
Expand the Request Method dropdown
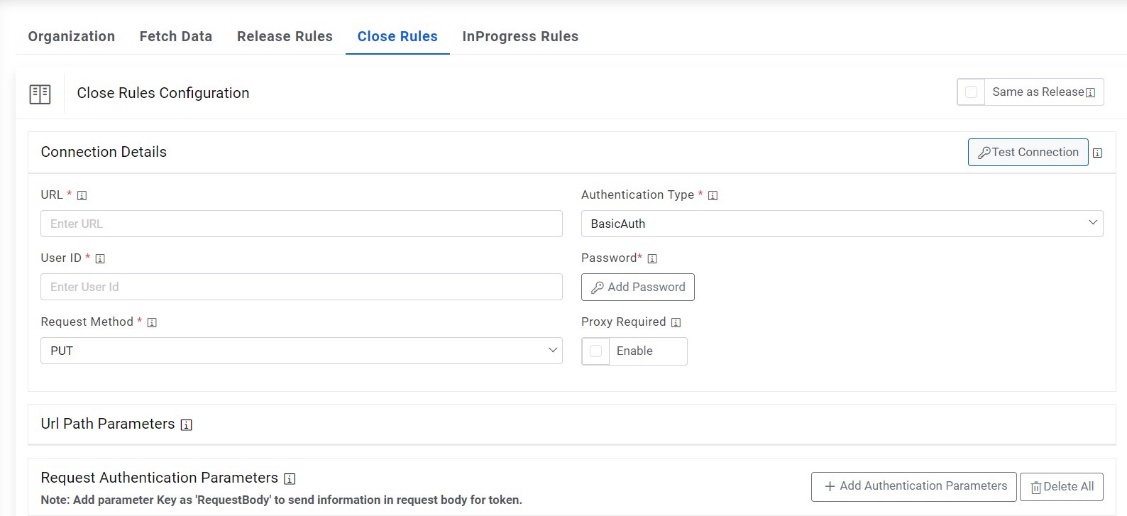(301, 351)
